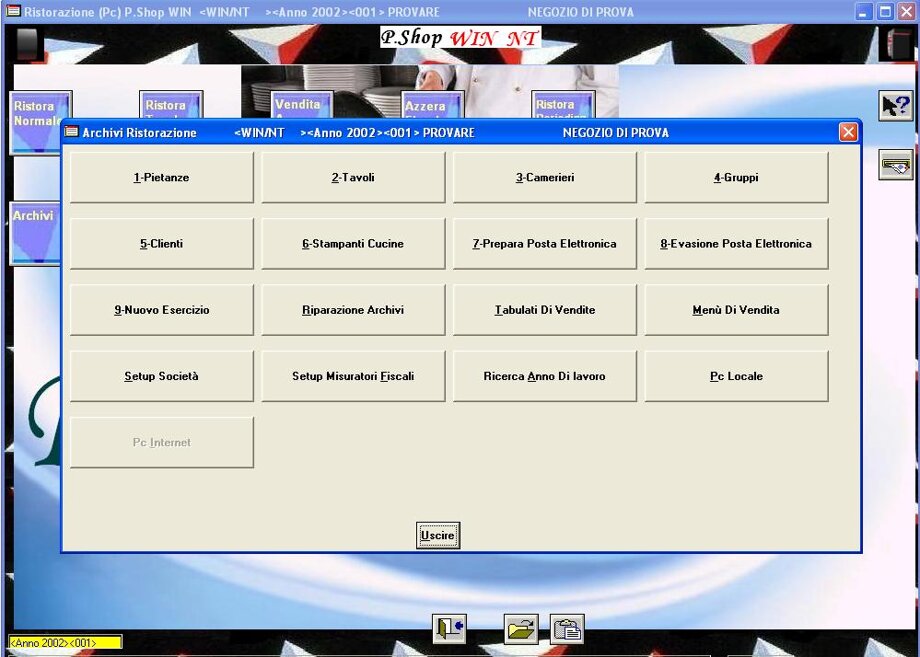
Task: Click 7-Prepara Posta Elettronica
Action: [545, 244]
